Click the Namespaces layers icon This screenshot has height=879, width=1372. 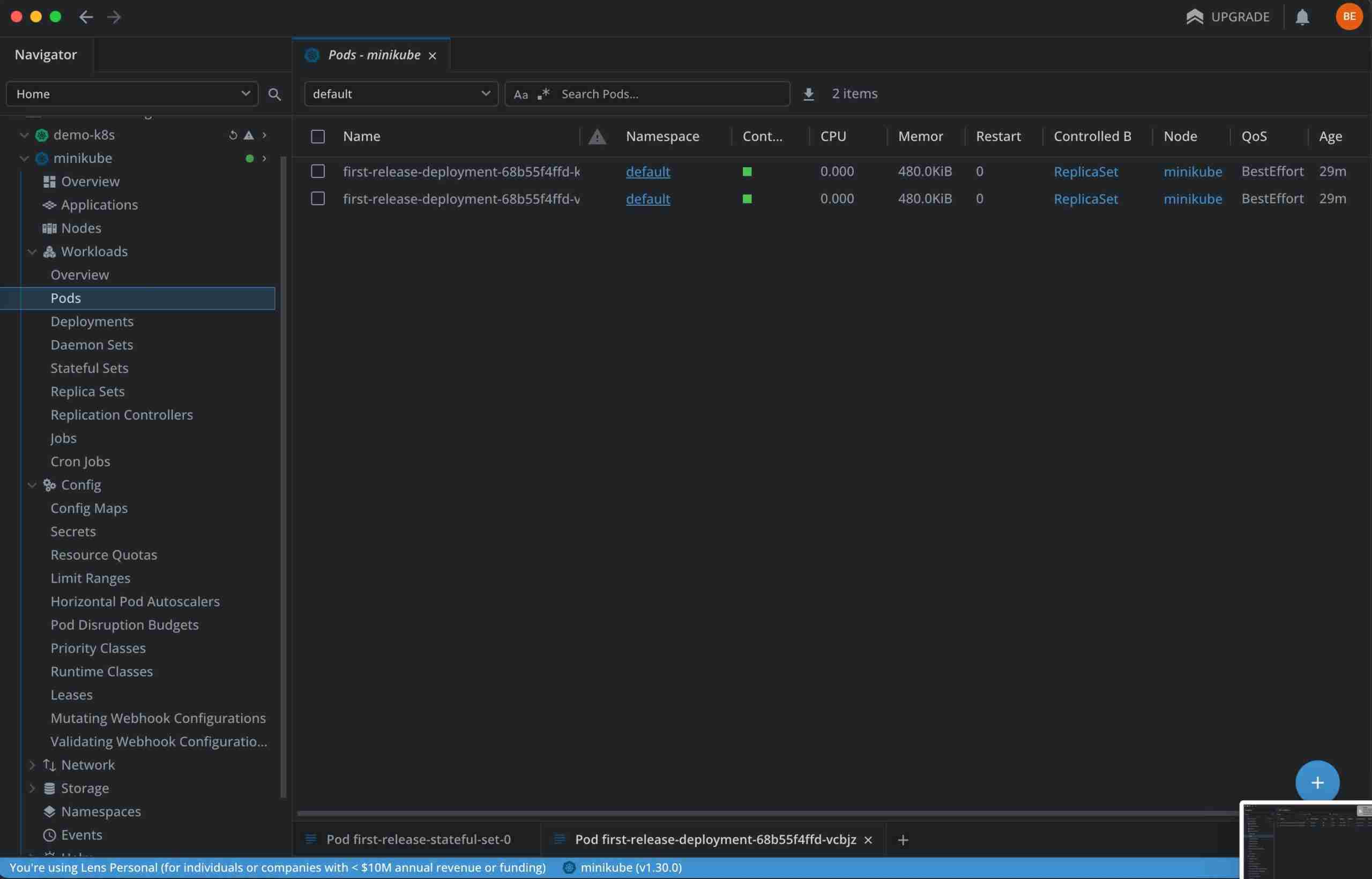point(50,811)
